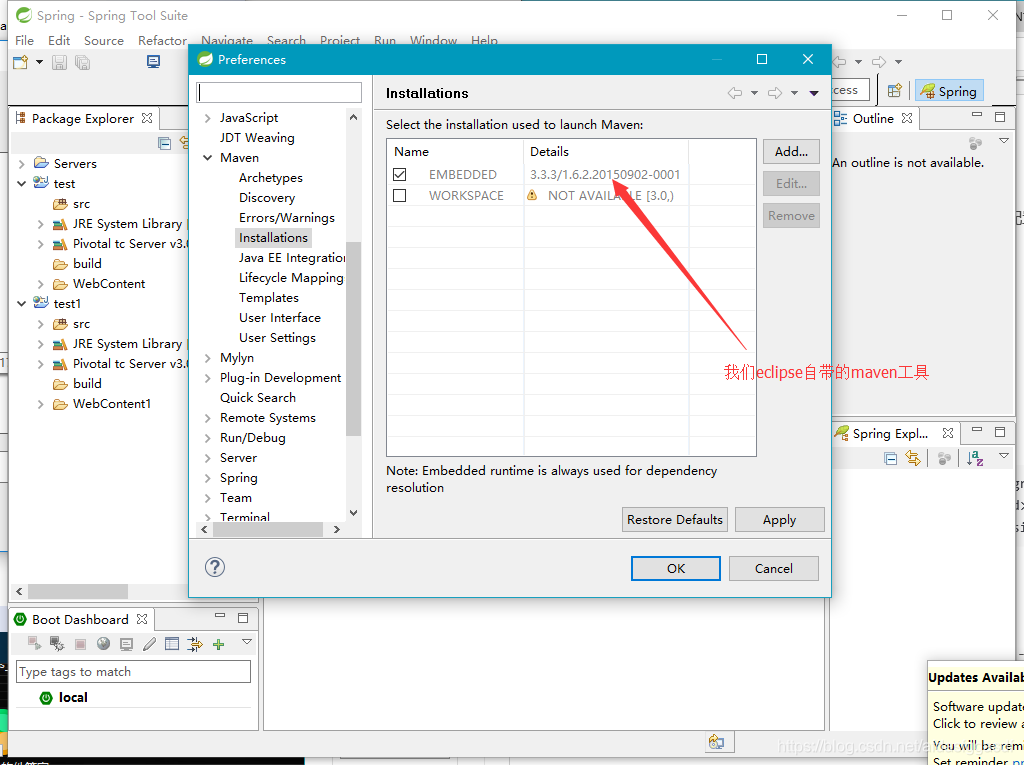The image size is (1024, 765).
Task: Expand the Plug-in Development preferences node
Action: coord(208,378)
